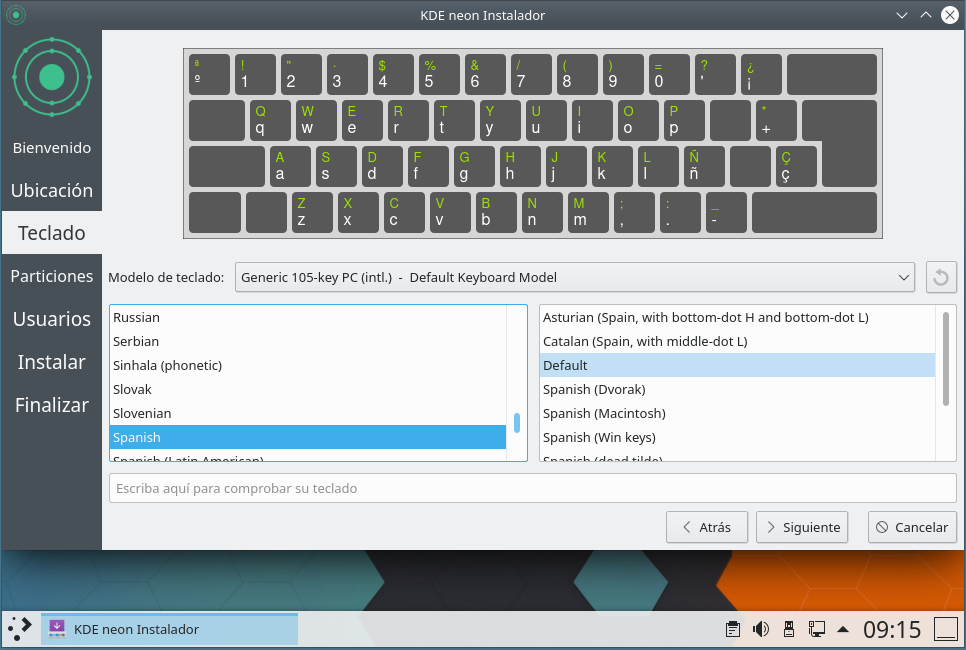This screenshot has width=966, height=650.
Task: Open the removable devices notifier icon
Action: [789, 629]
